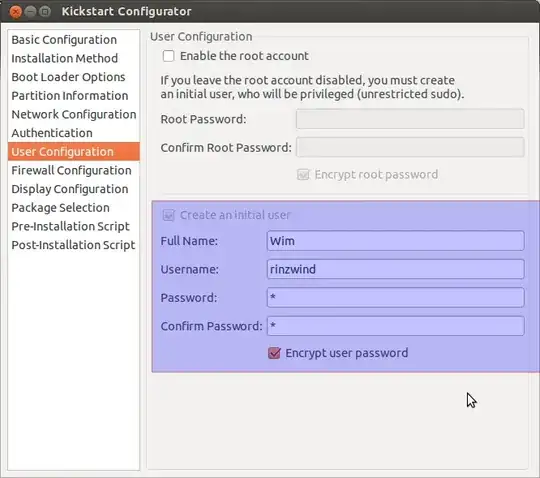Click the Full Name field containing Wim
Screen dimensions: 540x478
click(x=395, y=241)
